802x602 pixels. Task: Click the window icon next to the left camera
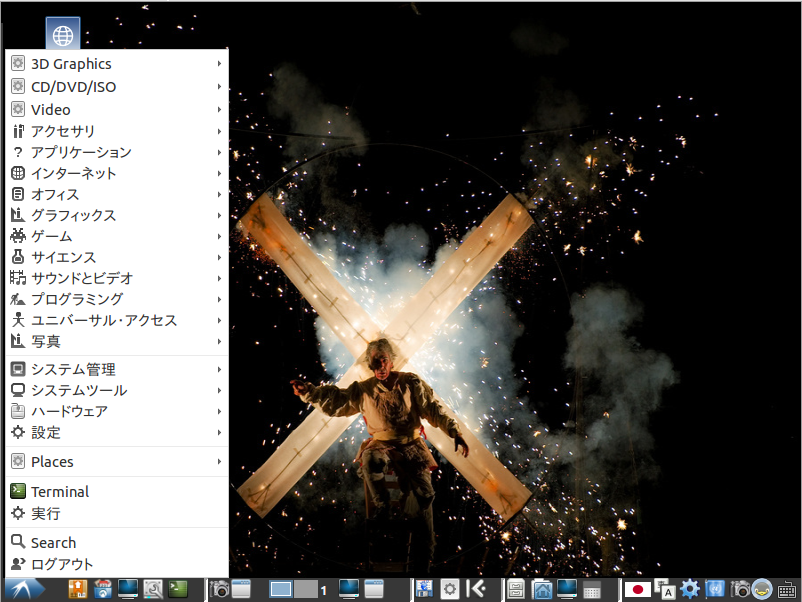(x=241, y=590)
